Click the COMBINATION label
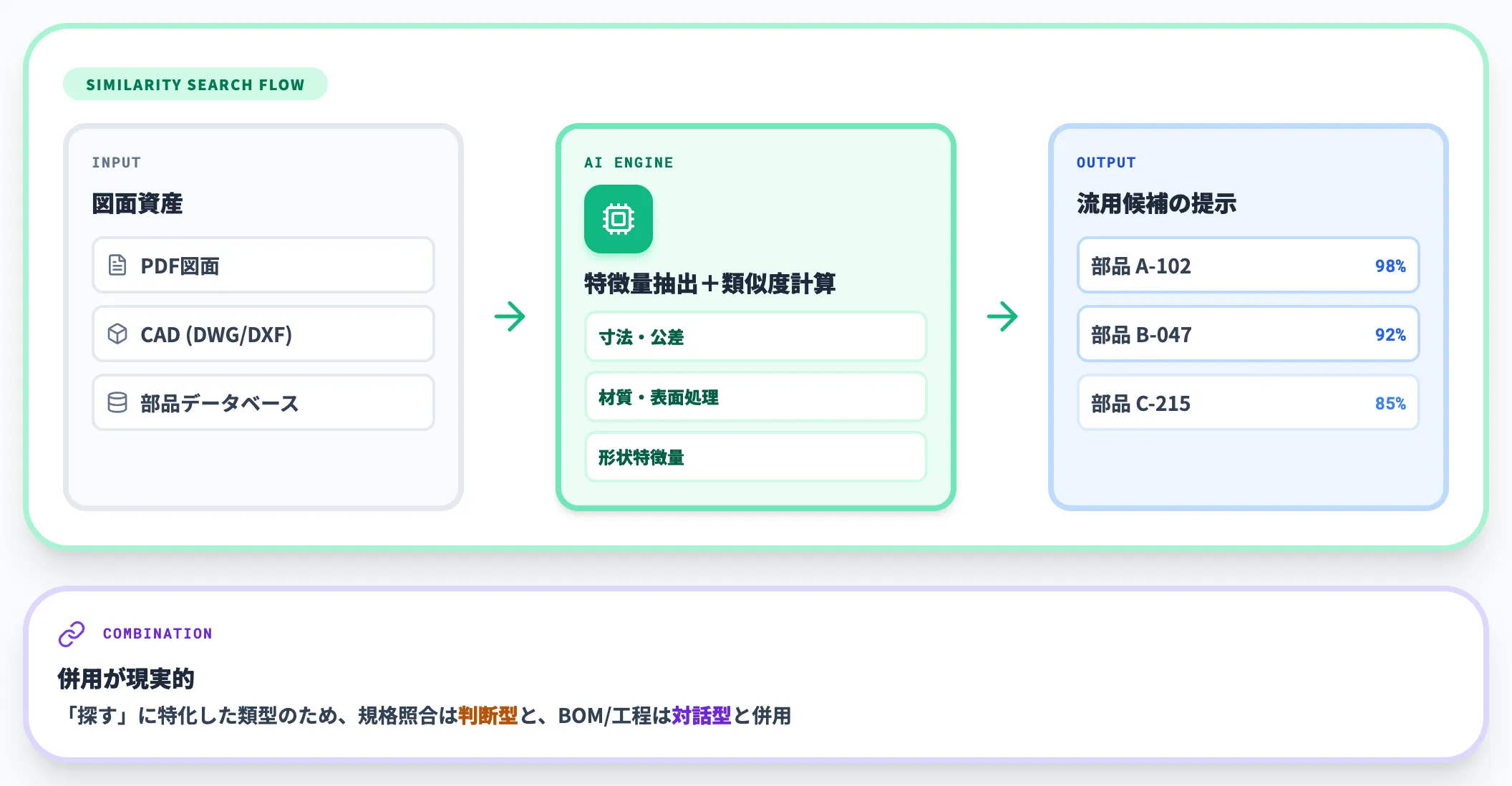Screen dimensions: 1512x786 (x=157, y=634)
